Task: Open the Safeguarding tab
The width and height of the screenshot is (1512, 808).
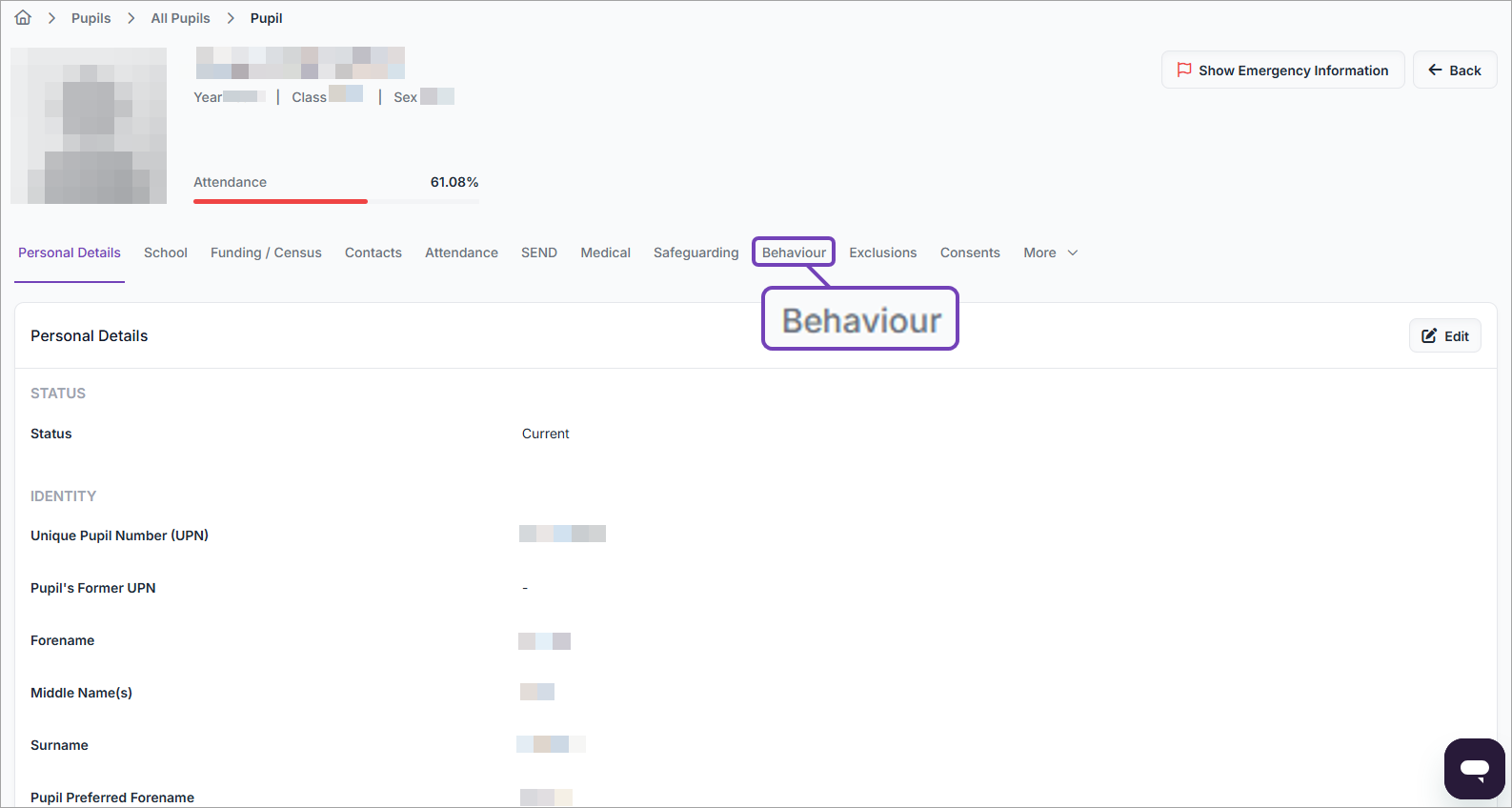Action: 696,252
